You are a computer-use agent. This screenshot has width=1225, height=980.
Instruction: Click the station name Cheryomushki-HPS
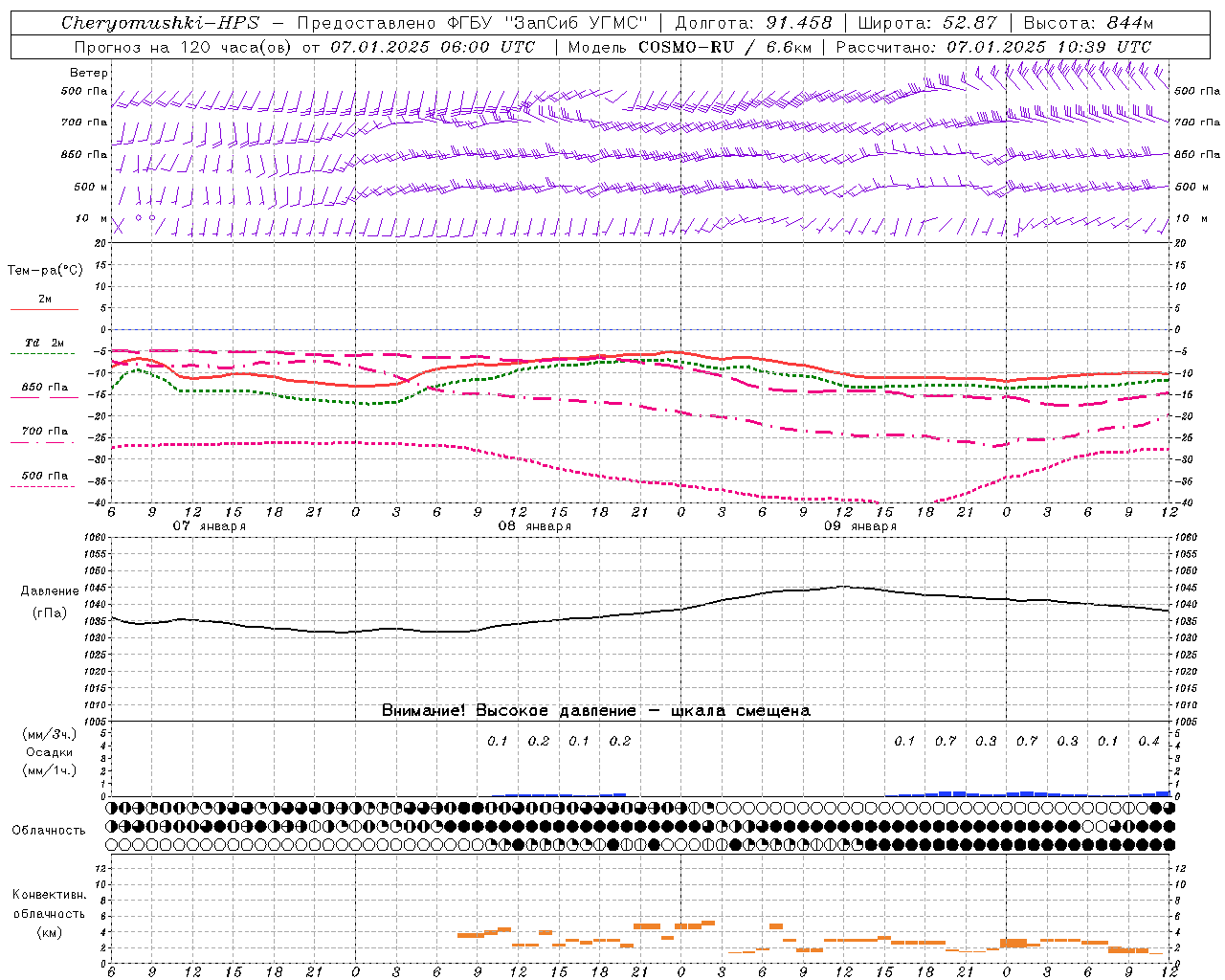[x=160, y=23]
